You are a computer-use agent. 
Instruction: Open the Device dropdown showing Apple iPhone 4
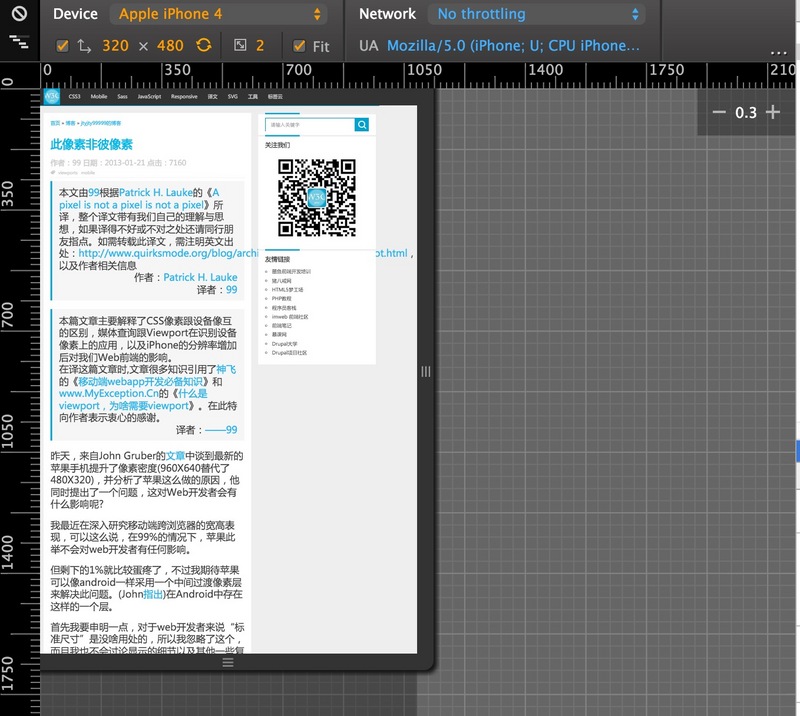pos(221,15)
